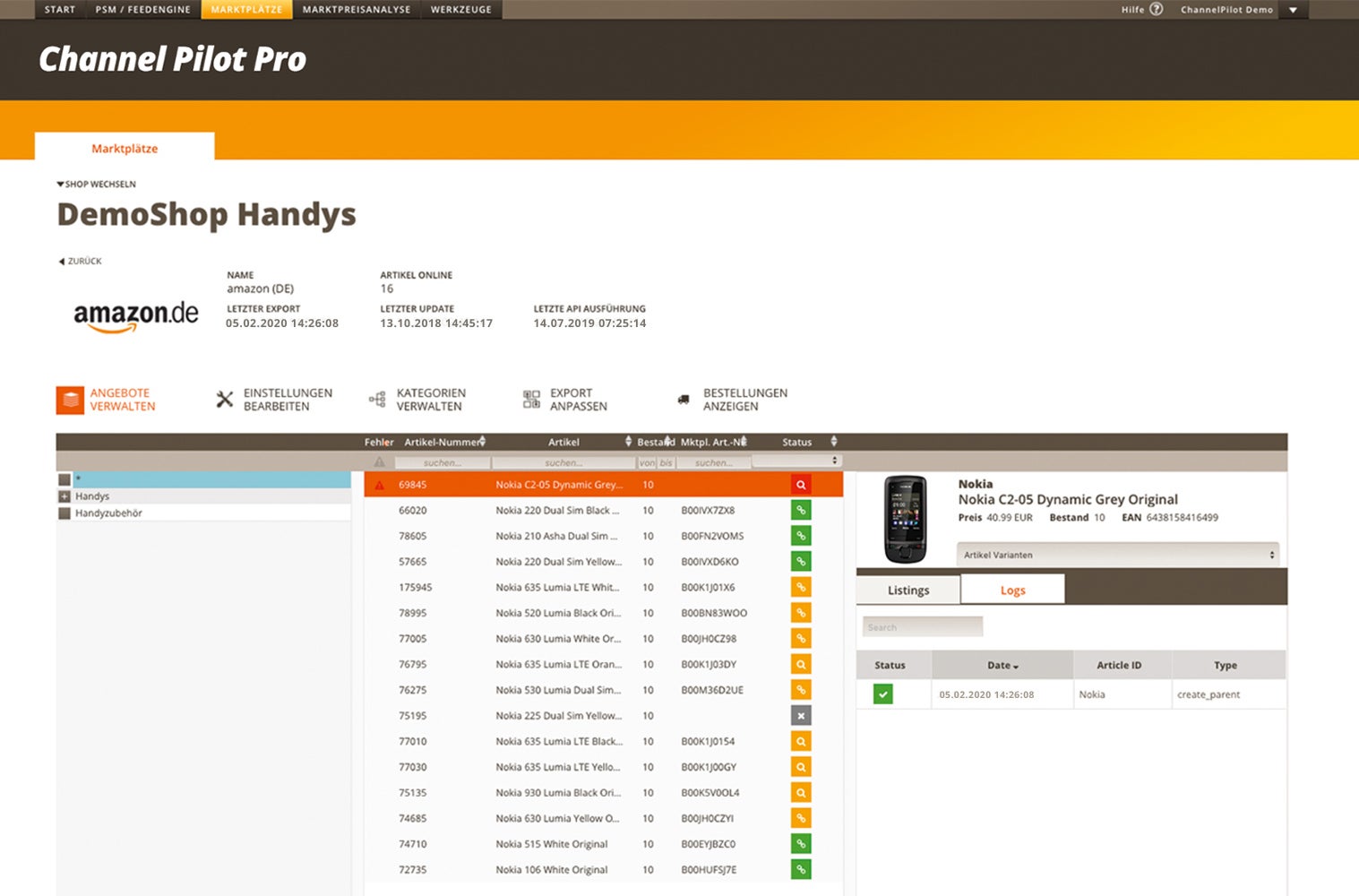The width and height of the screenshot is (1359, 896).
Task: Click the Hilfe link
Action: click(1132, 10)
